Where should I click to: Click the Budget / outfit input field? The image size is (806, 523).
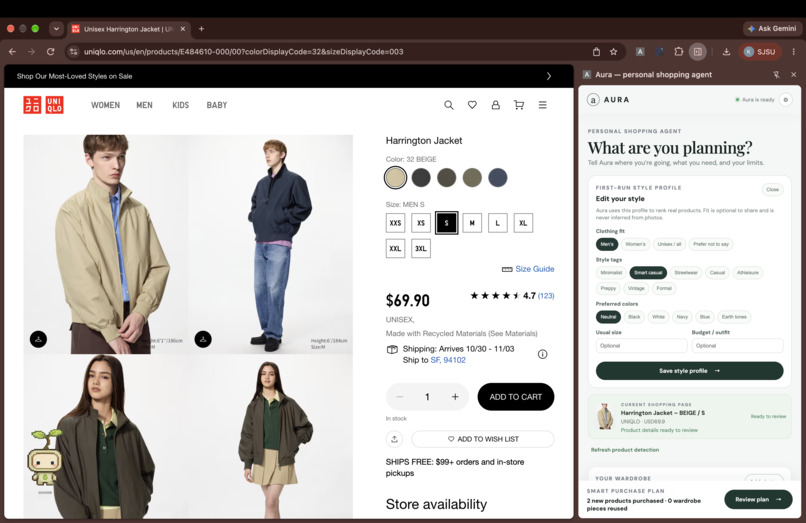pos(738,346)
